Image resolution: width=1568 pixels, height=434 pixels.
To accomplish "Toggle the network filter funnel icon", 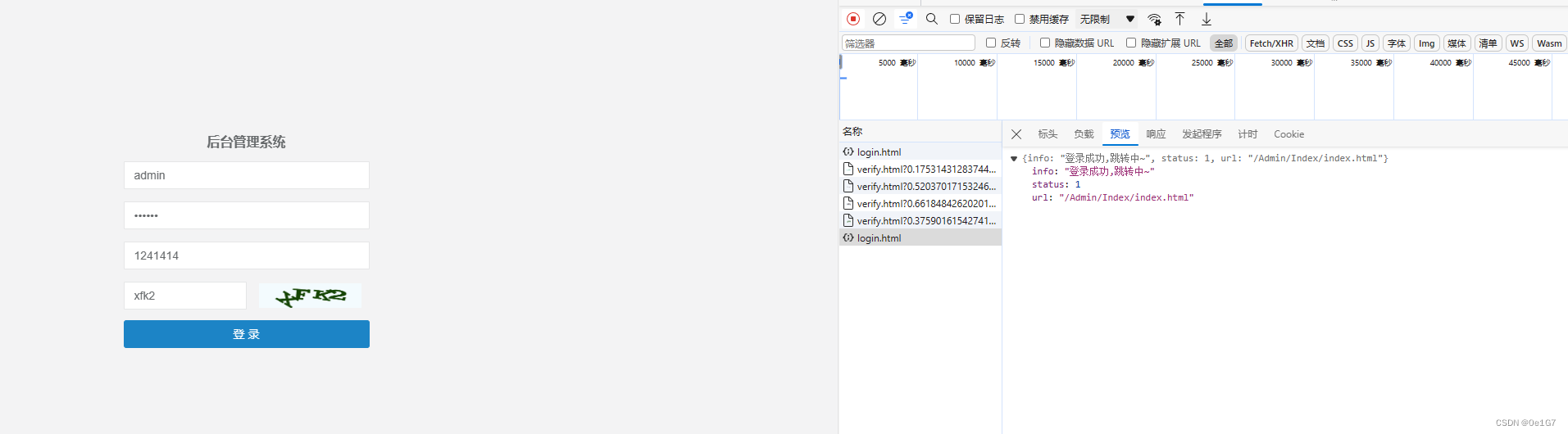I will [x=906, y=19].
